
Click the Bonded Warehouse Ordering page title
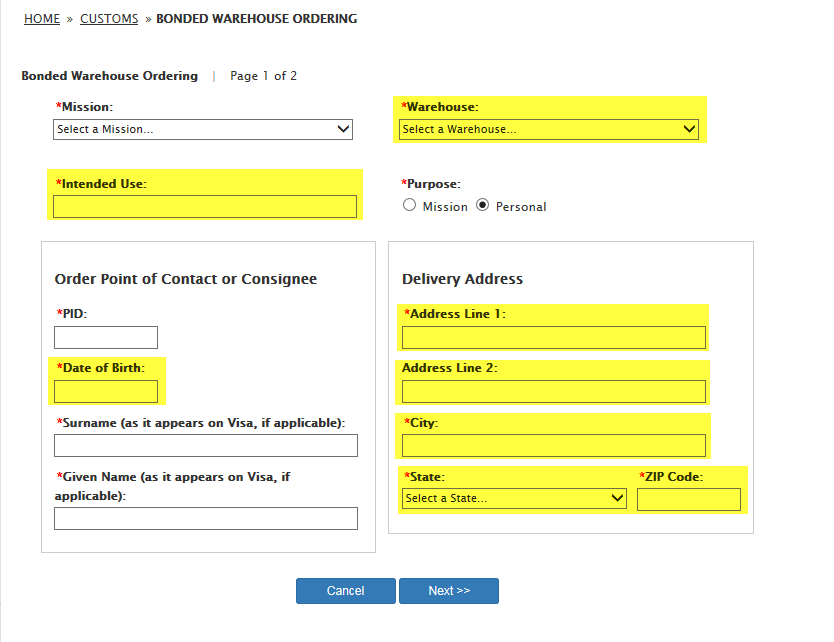click(x=110, y=76)
